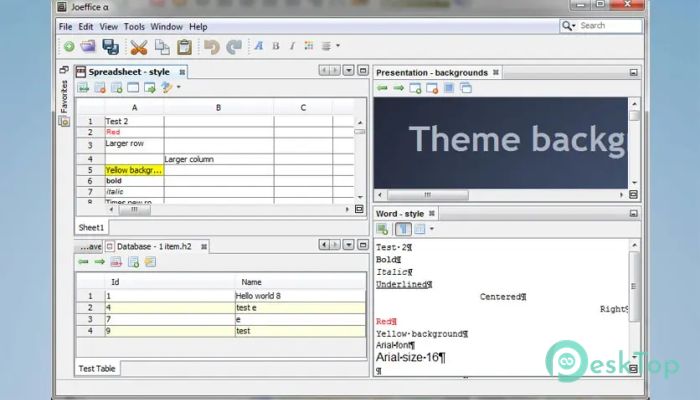Go to next record in Database toolbar
This screenshot has width=700, height=400.
99,262
